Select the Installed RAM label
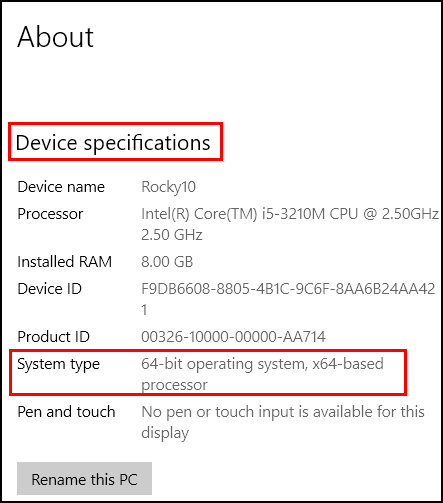 coord(64,262)
